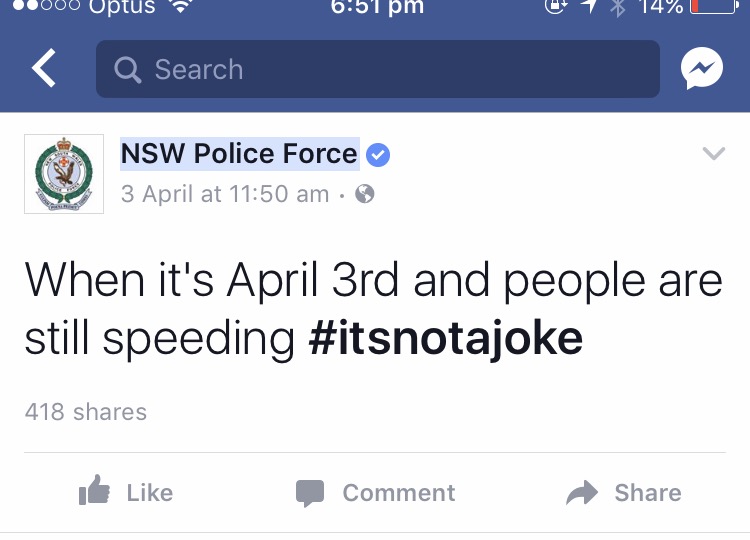Image resolution: width=750 pixels, height=540 pixels.
Task: Tap the search magnifier icon
Action: coord(128,70)
